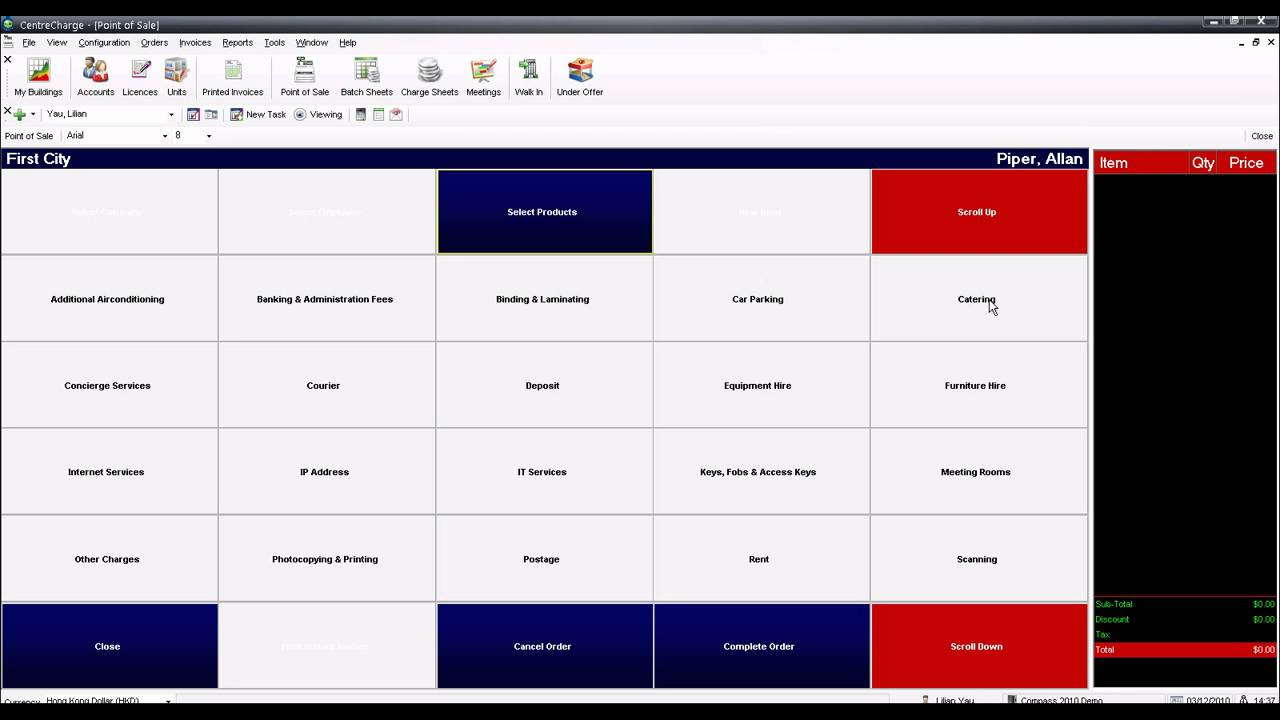The image size is (1280, 720).
Task: Select the Car Parking category
Action: 761,299
